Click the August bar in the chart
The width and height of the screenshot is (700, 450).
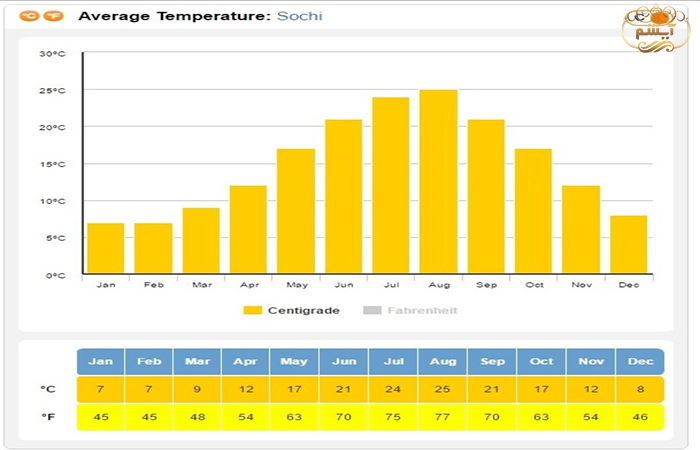click(438, 182)
